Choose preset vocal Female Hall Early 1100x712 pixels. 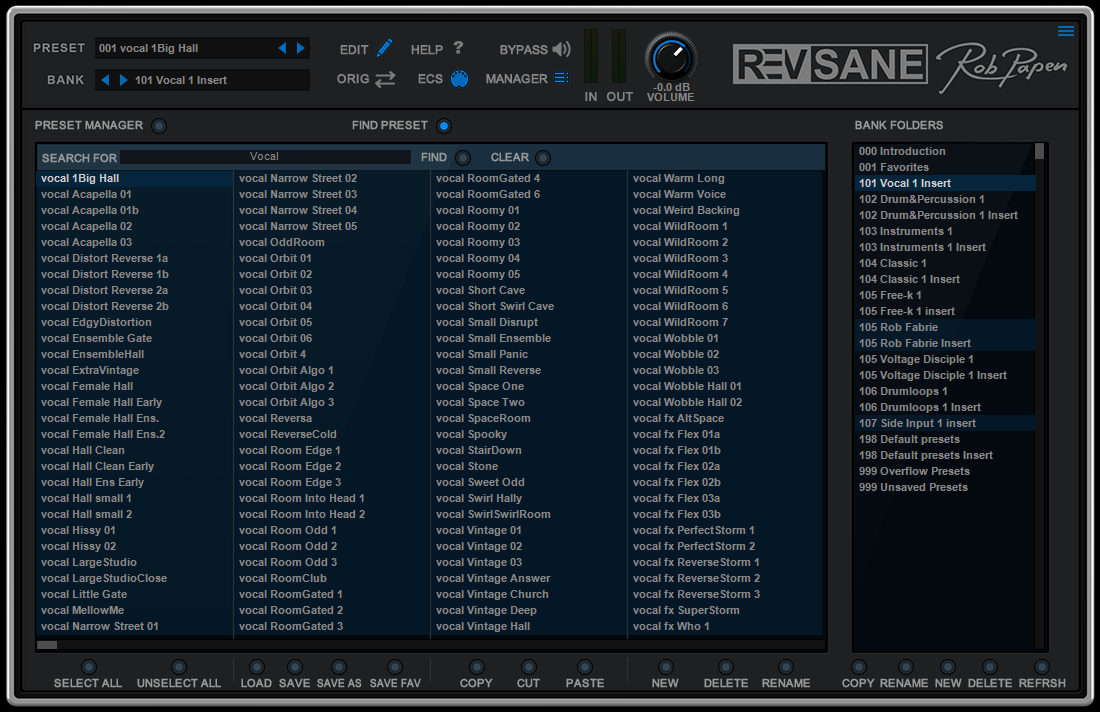tap(135, 402)
